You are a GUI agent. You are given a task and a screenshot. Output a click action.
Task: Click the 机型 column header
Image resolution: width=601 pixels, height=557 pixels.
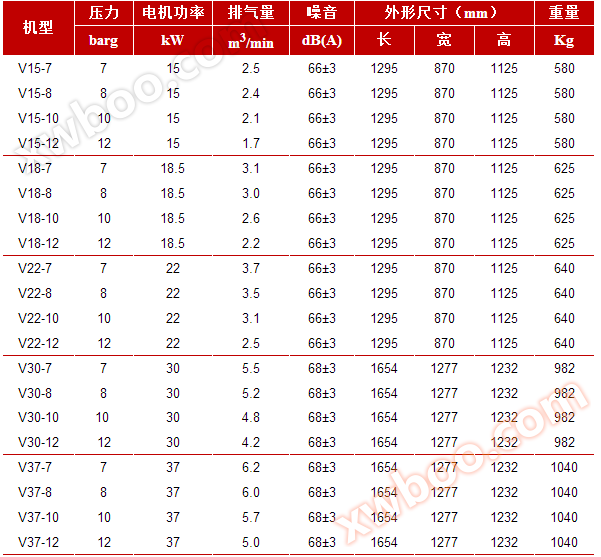(38, 27)
